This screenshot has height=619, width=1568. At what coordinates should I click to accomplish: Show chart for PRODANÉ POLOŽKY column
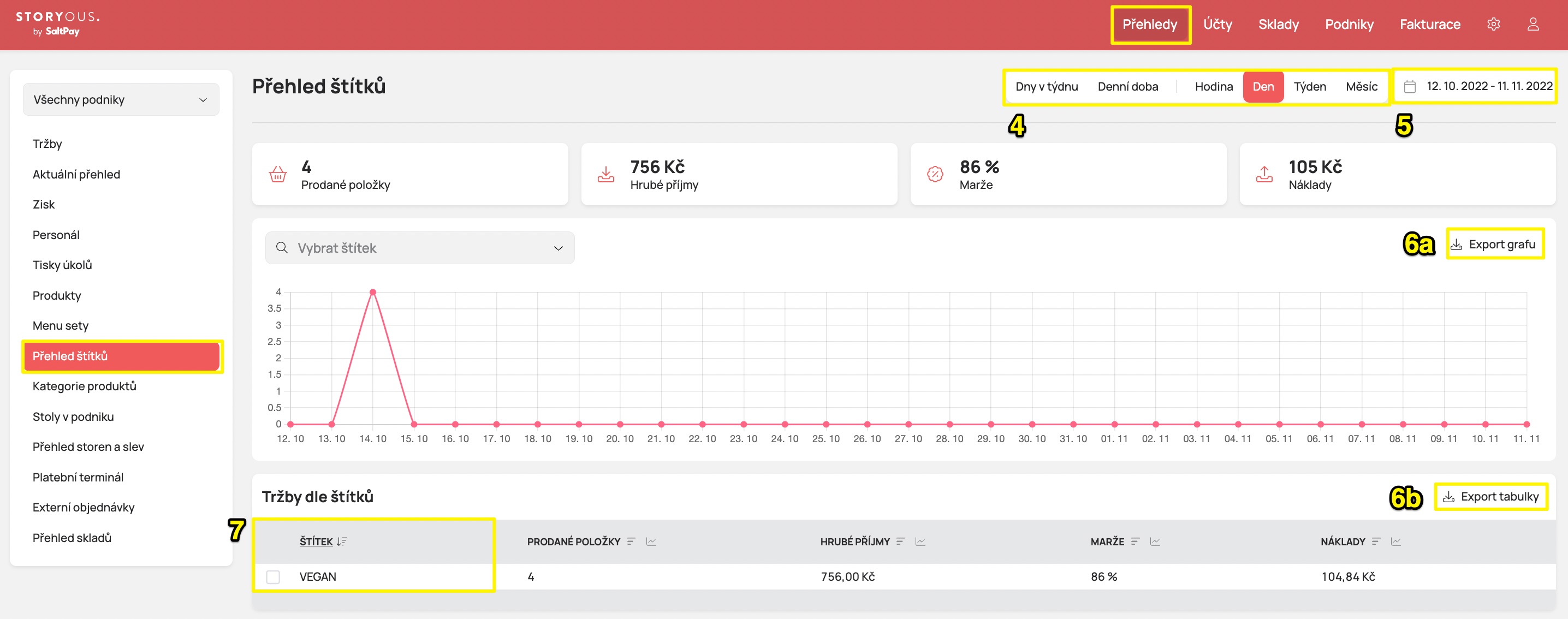[x=651, y=541]
